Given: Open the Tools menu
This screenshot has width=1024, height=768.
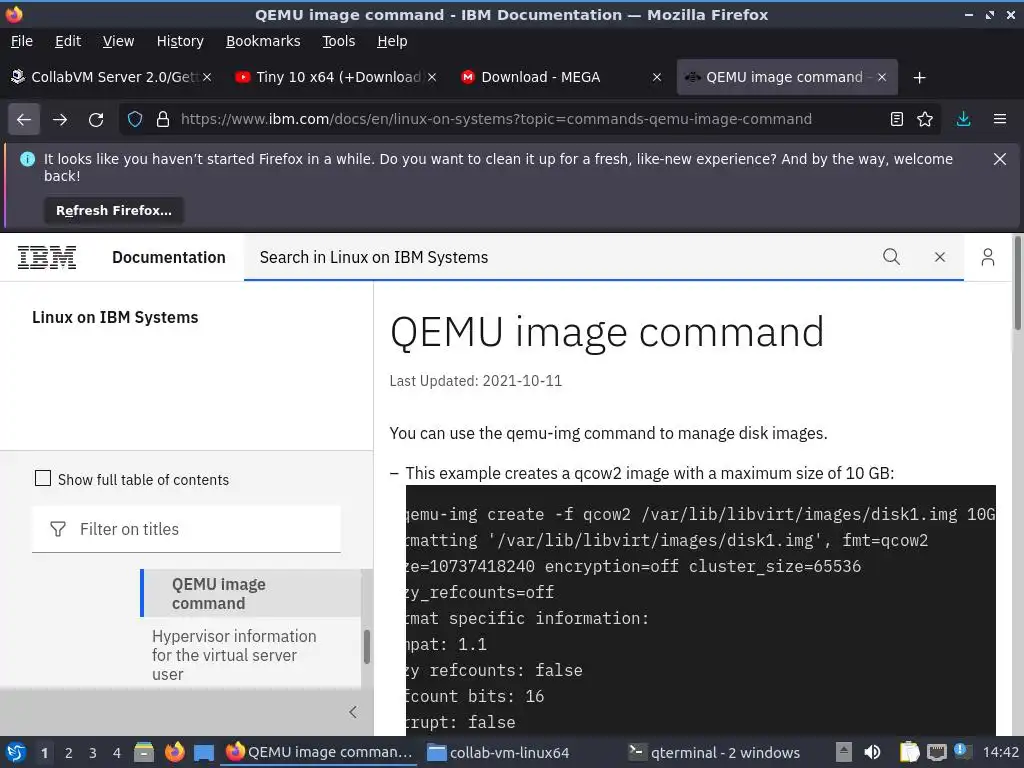Looking at the screenshot, I should [x=339, y=41].
